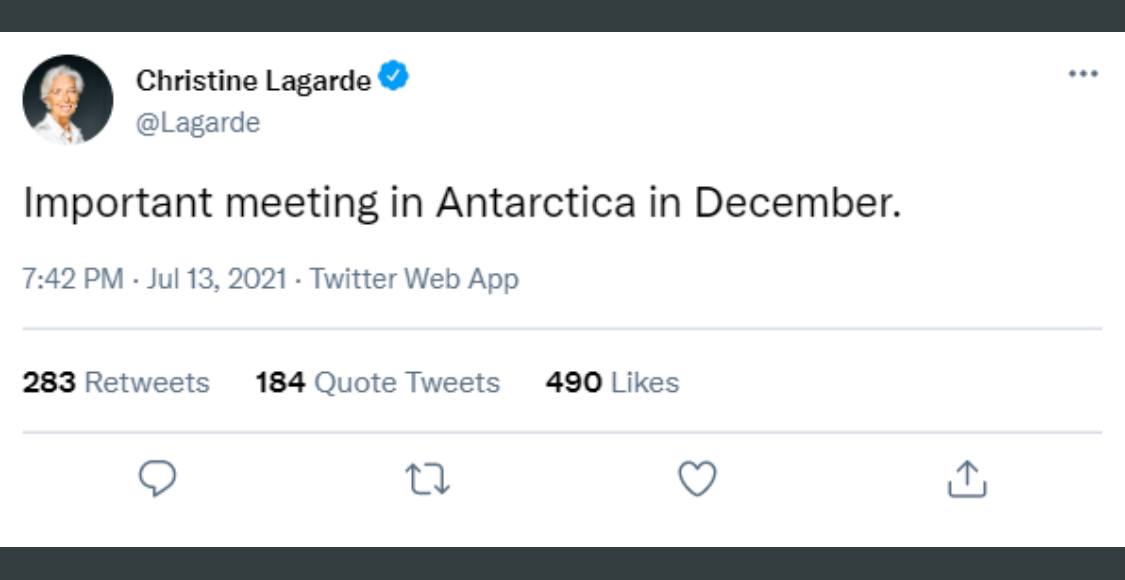
Task: Click the second 'in' before December
Action: [664, 203]
